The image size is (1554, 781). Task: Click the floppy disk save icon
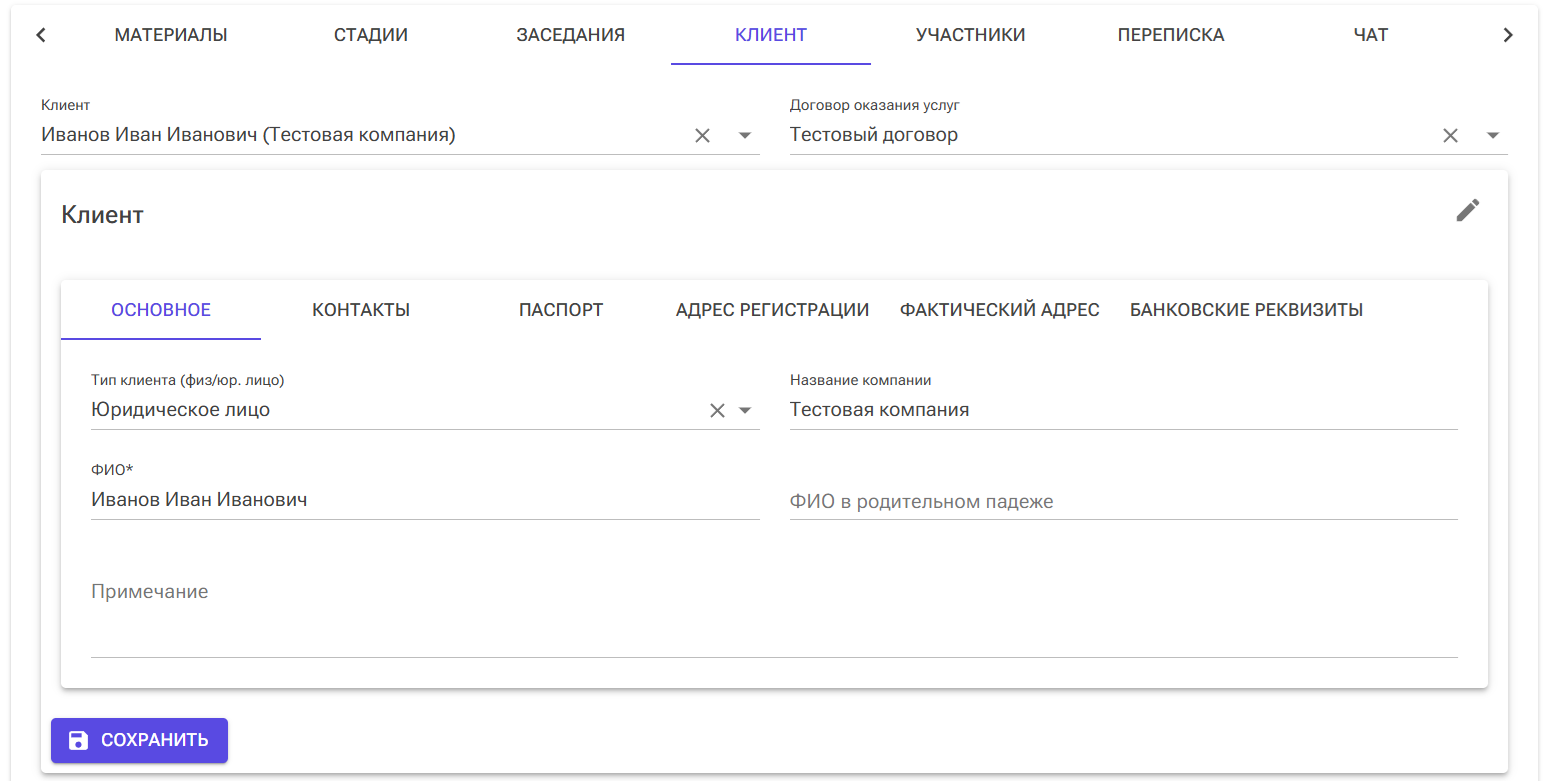click(79, 740)
